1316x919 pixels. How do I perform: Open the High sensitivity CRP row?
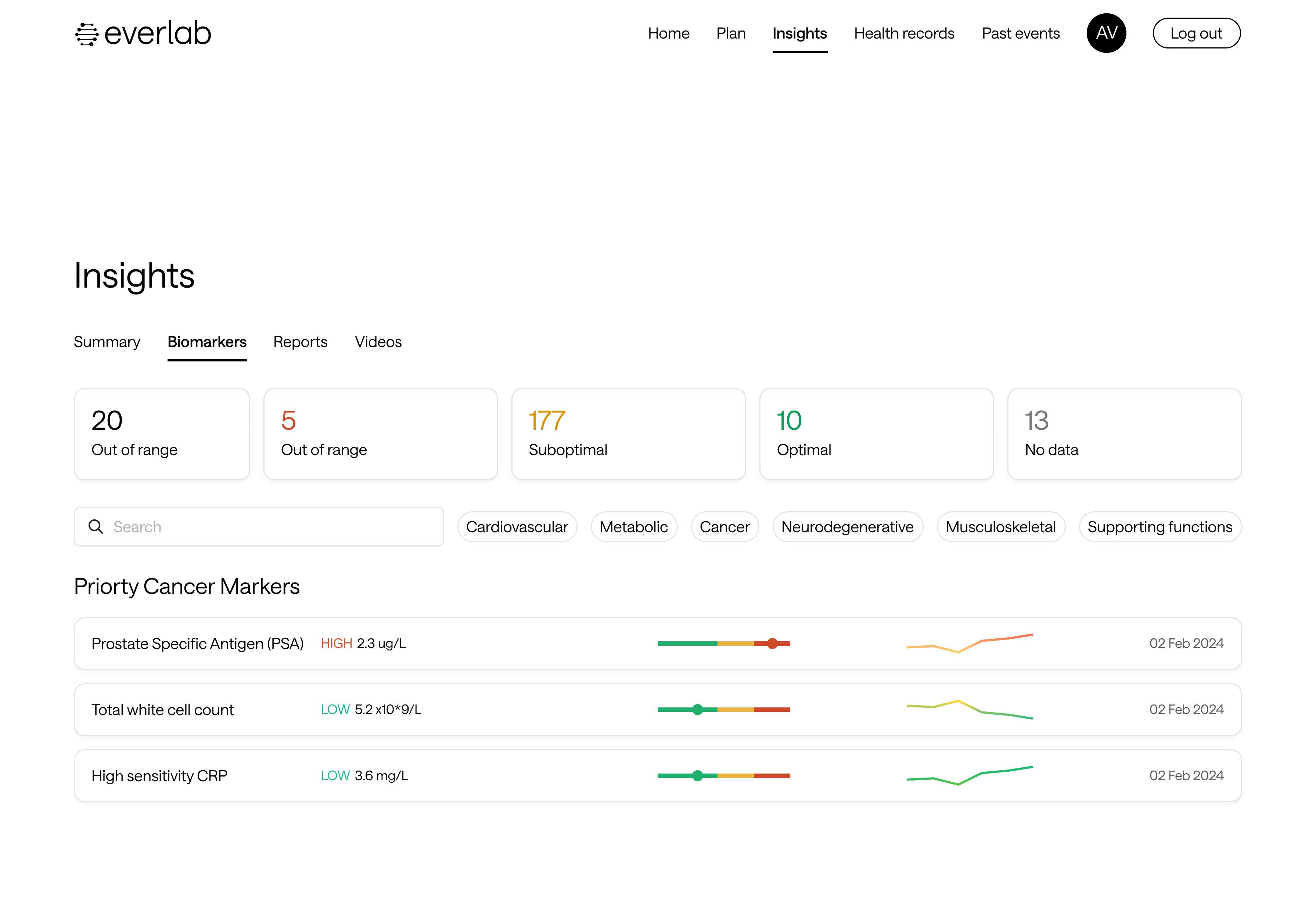tap(159, 776)
